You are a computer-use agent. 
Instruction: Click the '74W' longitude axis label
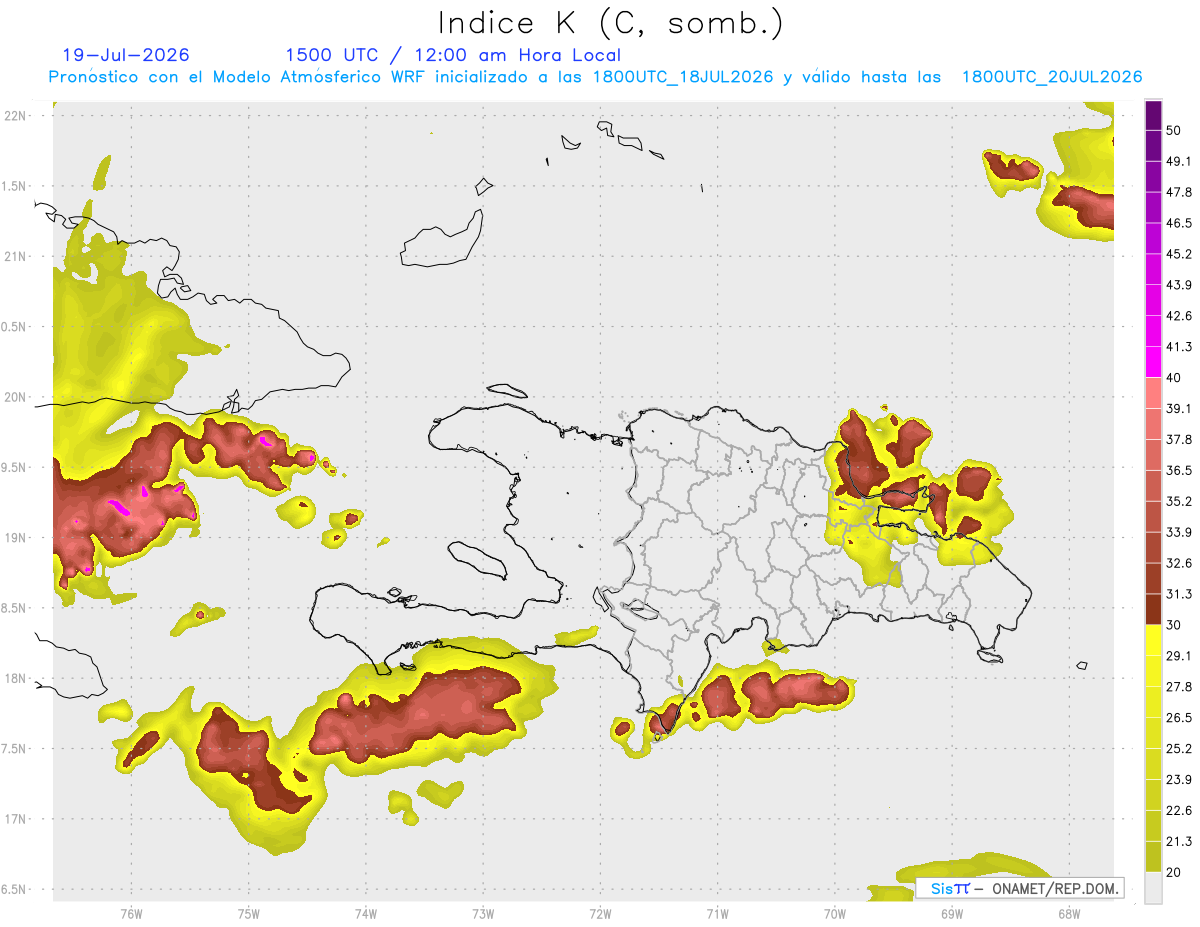point(366,914)
